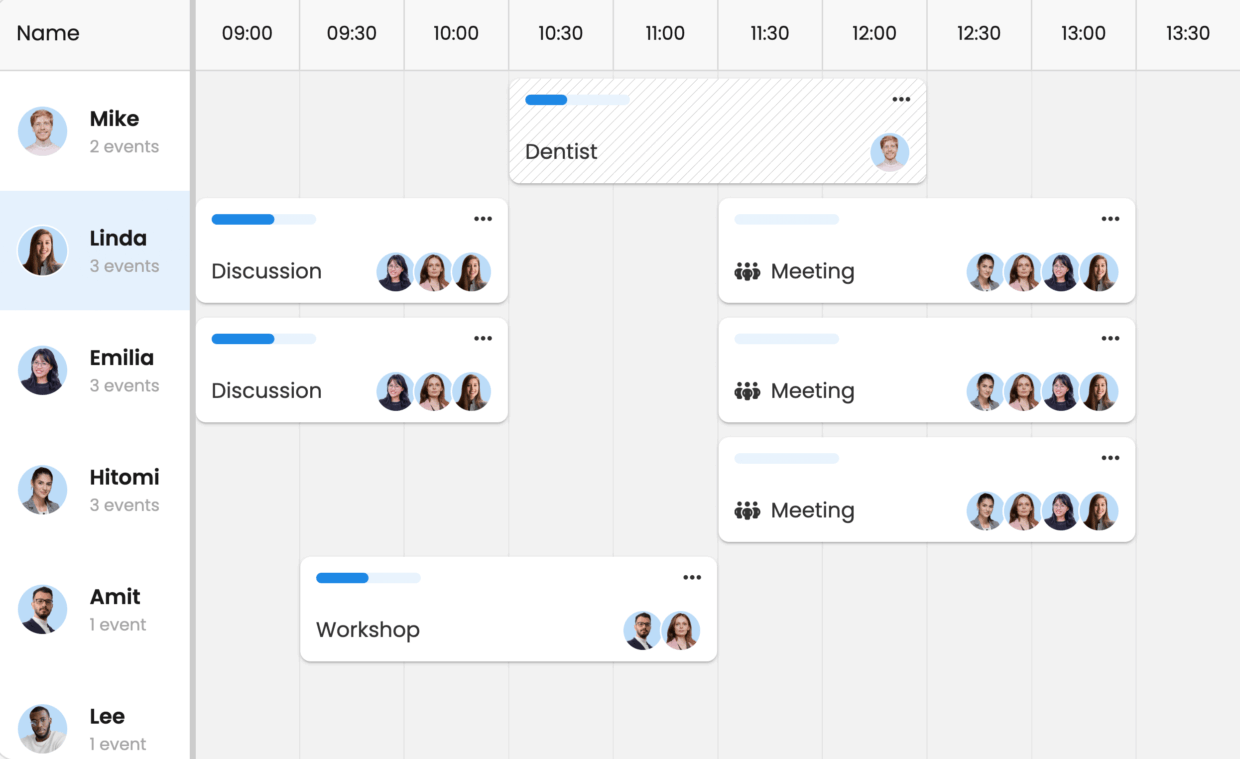Click group icon in Linda's Meeting card
The image size is (1240, 759).
747,271
